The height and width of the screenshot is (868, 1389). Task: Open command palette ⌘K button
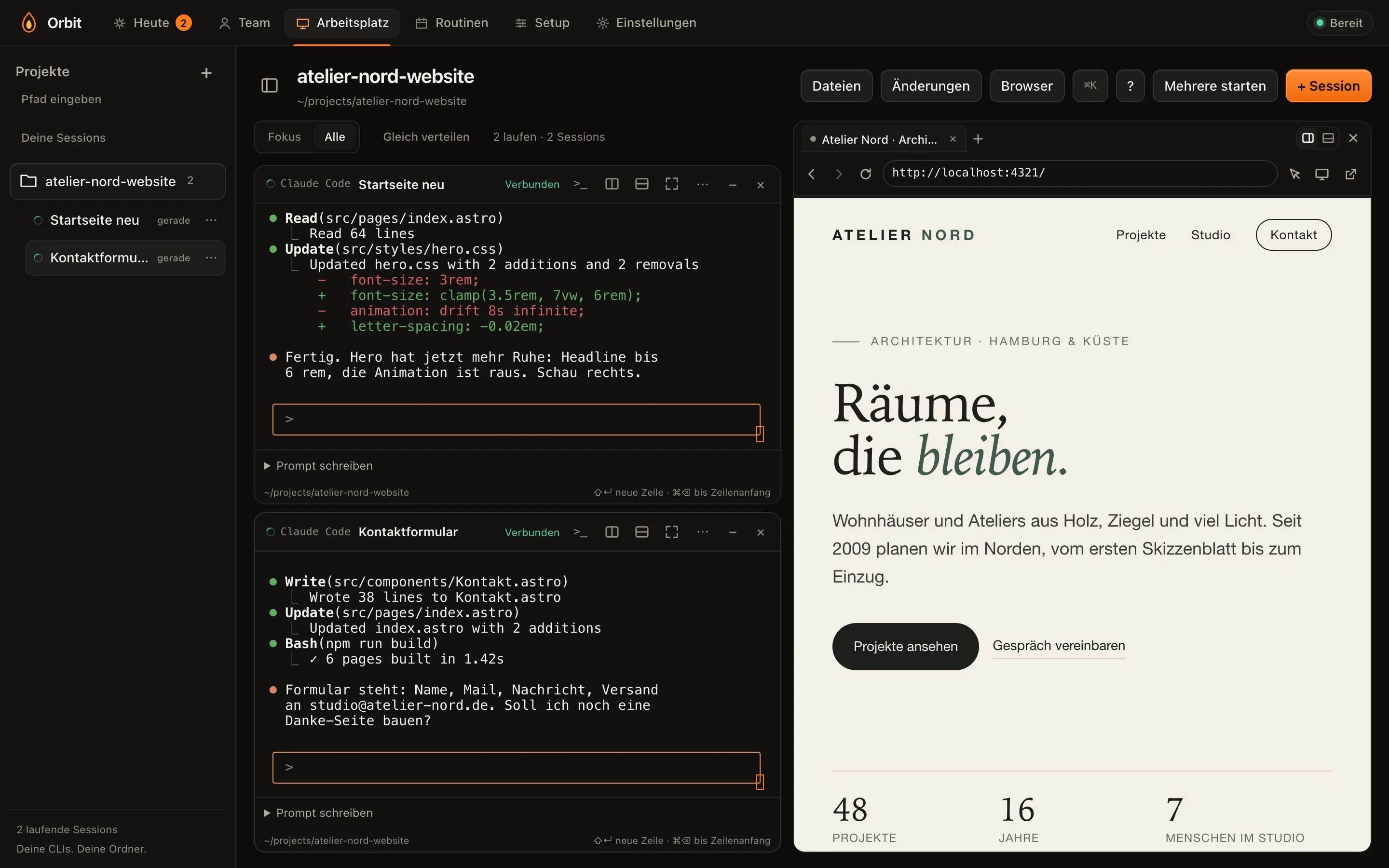(1090, 86)
